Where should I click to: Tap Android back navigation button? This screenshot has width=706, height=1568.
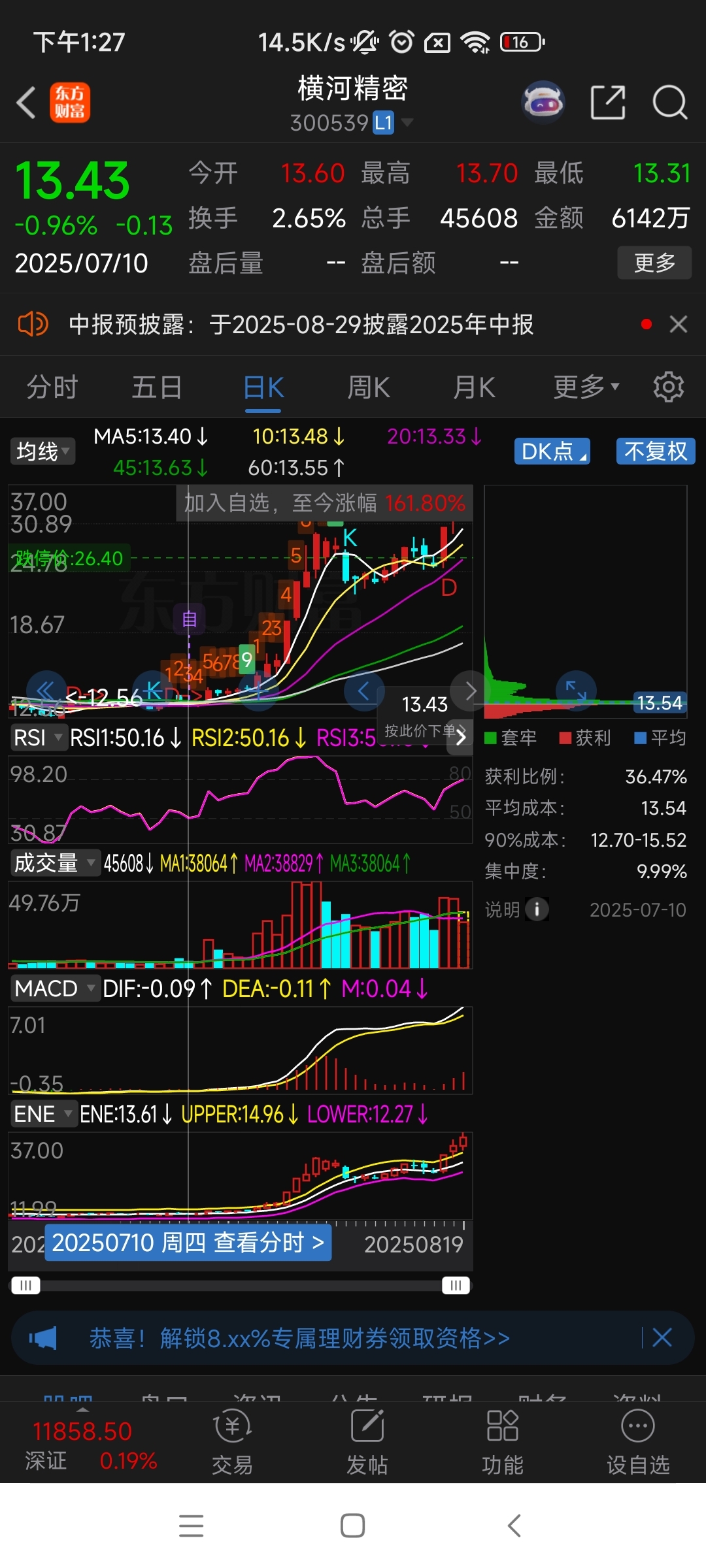coord(514,1526)
